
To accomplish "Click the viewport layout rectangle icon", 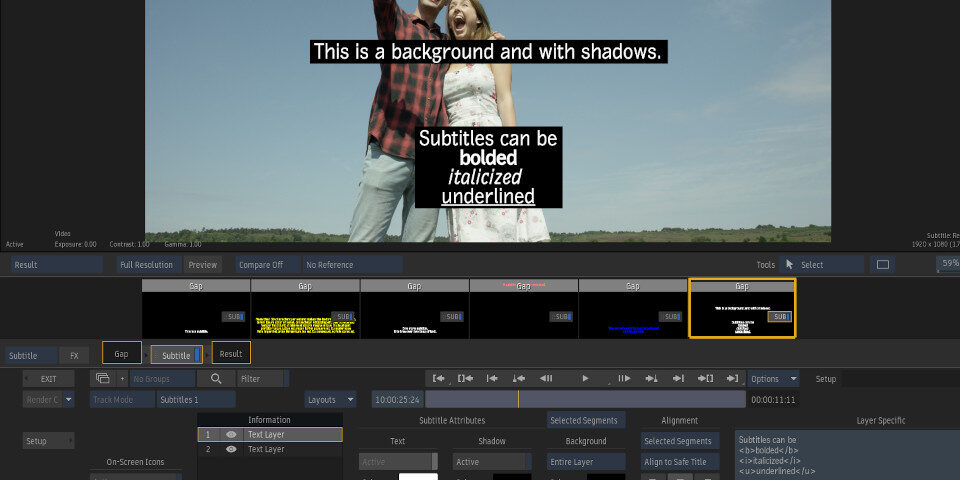I will 882,265.
